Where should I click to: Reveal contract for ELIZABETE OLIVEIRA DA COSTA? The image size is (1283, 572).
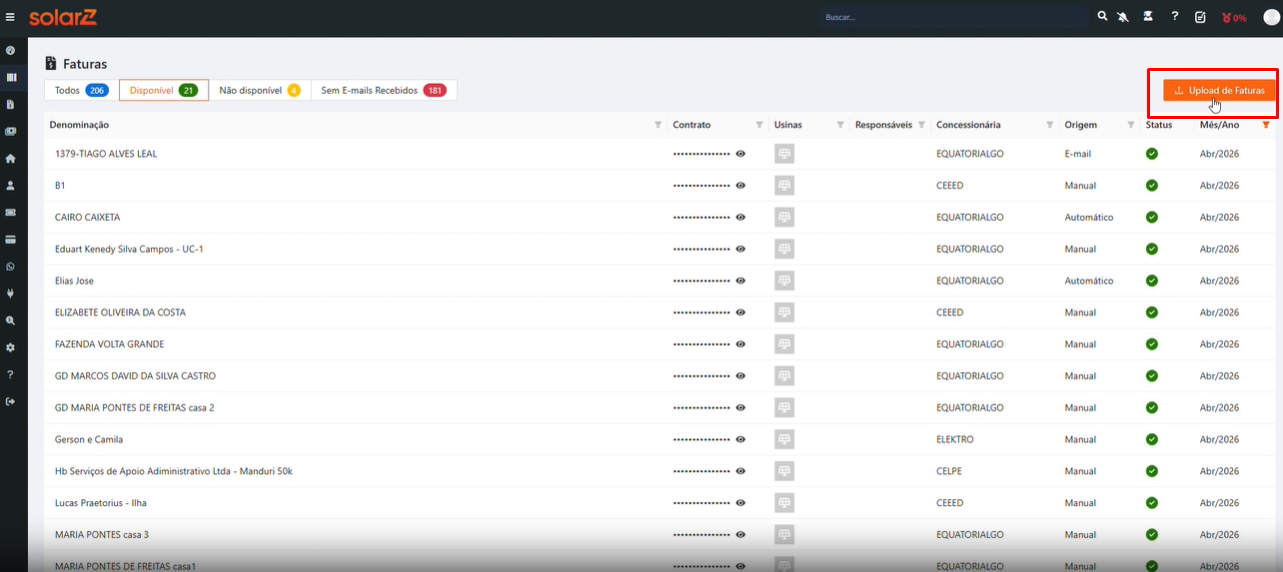[x=741, y=313]
